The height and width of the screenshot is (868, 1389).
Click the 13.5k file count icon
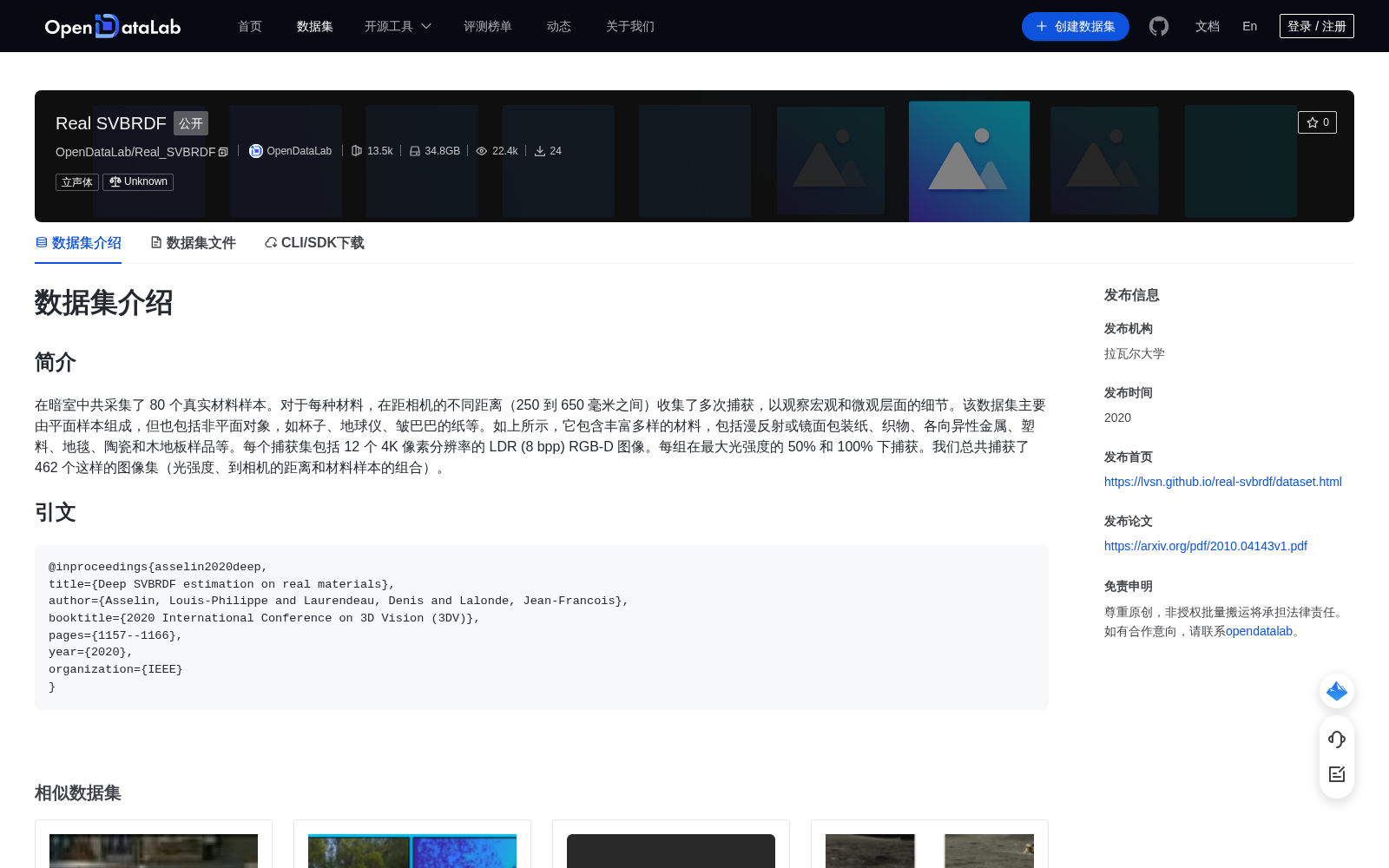(x=357, y=151)
